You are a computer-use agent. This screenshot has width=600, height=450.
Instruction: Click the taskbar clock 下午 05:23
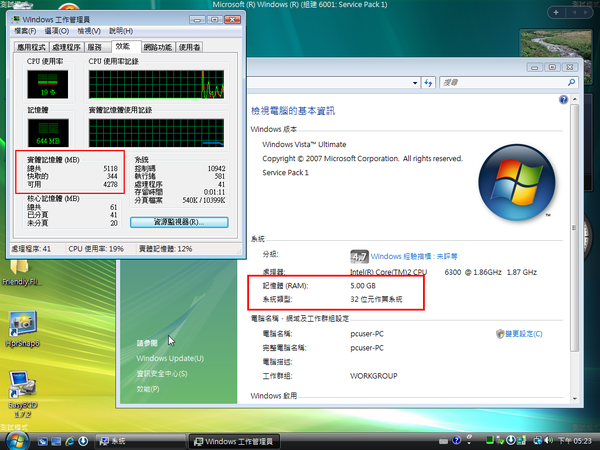[x=574, y=441]
